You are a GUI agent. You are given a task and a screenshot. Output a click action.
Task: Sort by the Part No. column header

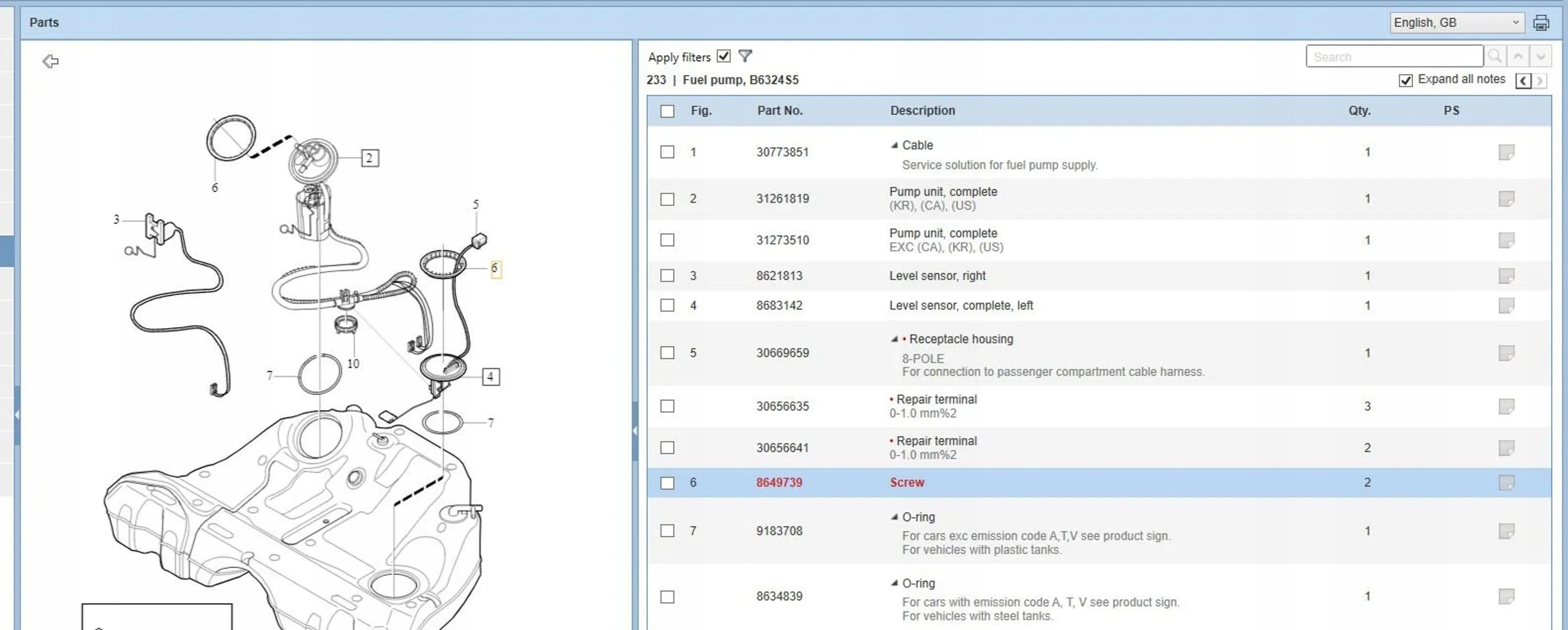780,111
